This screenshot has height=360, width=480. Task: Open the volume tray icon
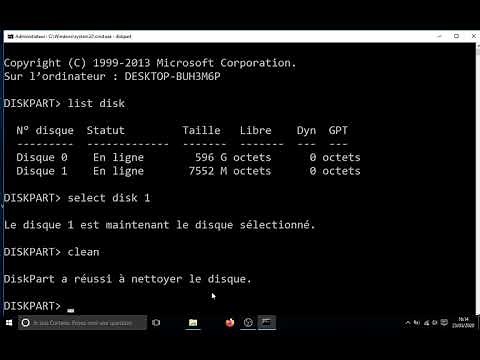[x=435, y=323]
